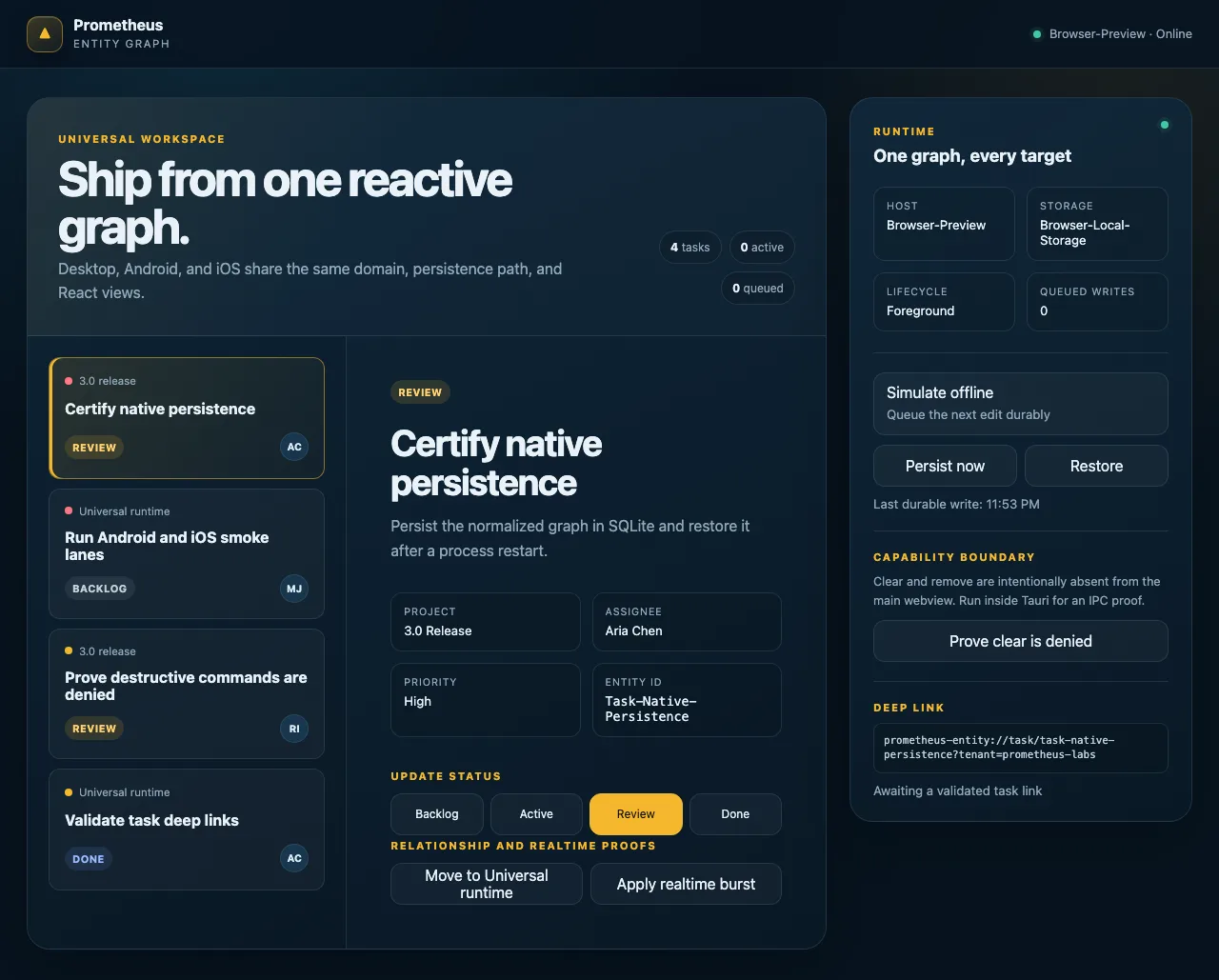This screenshot has height=980, width=1219.
Task: Click the Assignee Aria Chen field
Action: [687, 622]
